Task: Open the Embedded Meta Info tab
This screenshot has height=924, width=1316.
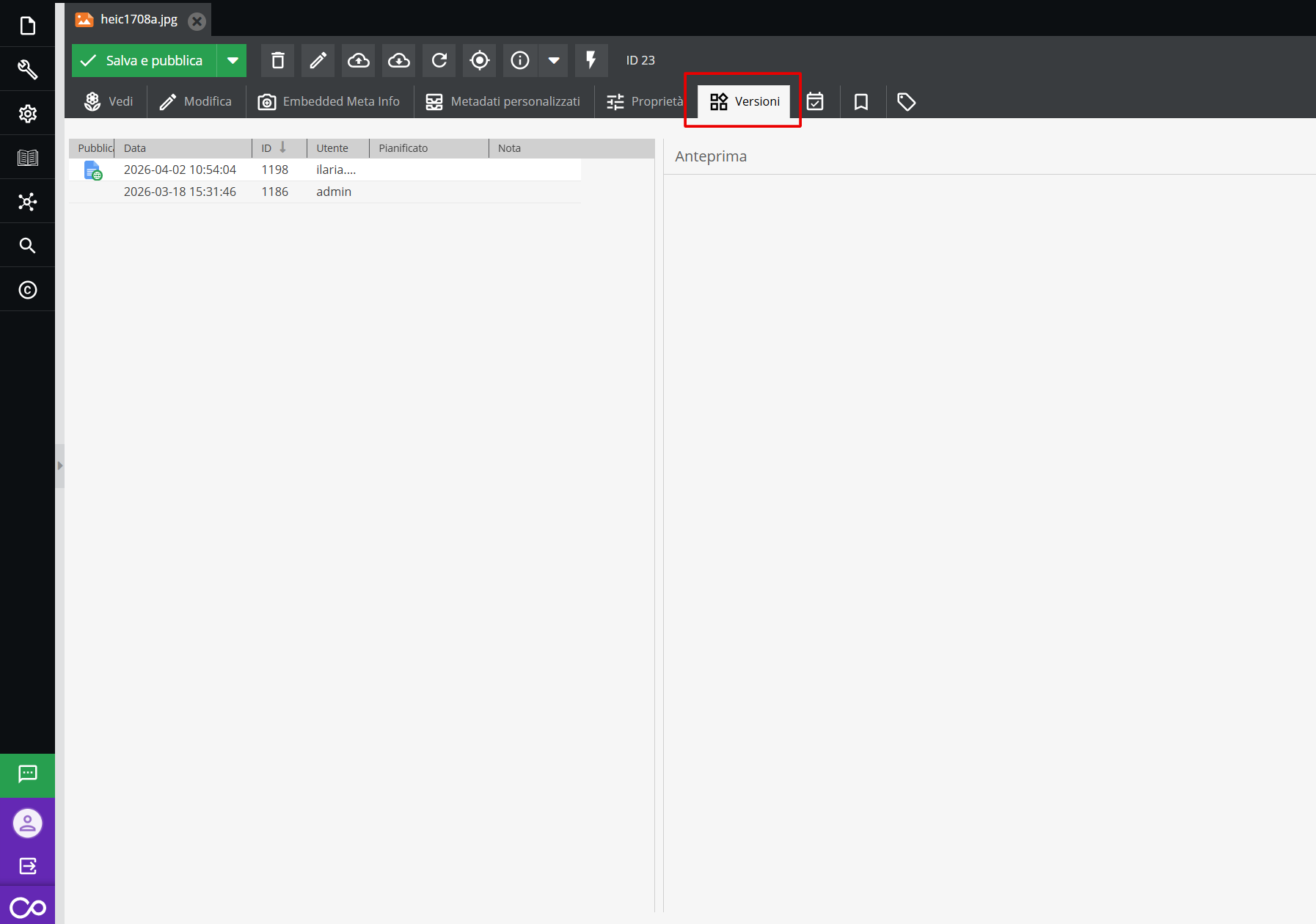Action: [329, 101]
